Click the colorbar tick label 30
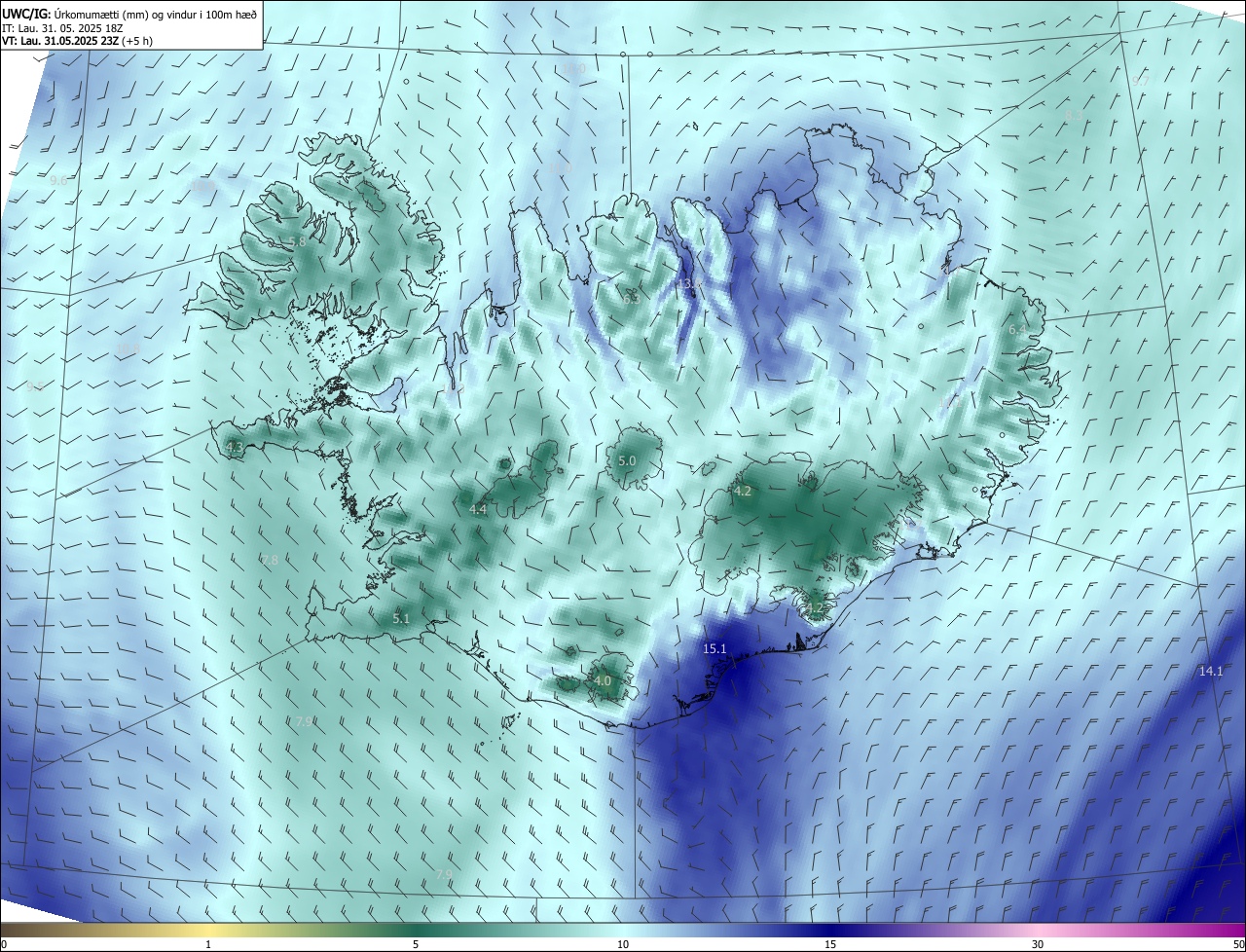The width and height of the screenshot is (1246, 952). (x=1038, y=944)
